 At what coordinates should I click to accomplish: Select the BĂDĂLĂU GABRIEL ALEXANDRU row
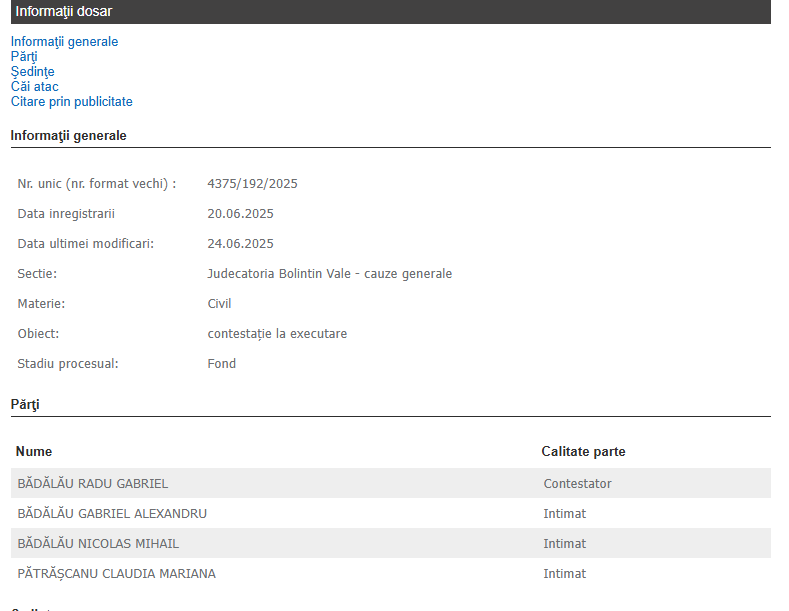tap(112, 514)
